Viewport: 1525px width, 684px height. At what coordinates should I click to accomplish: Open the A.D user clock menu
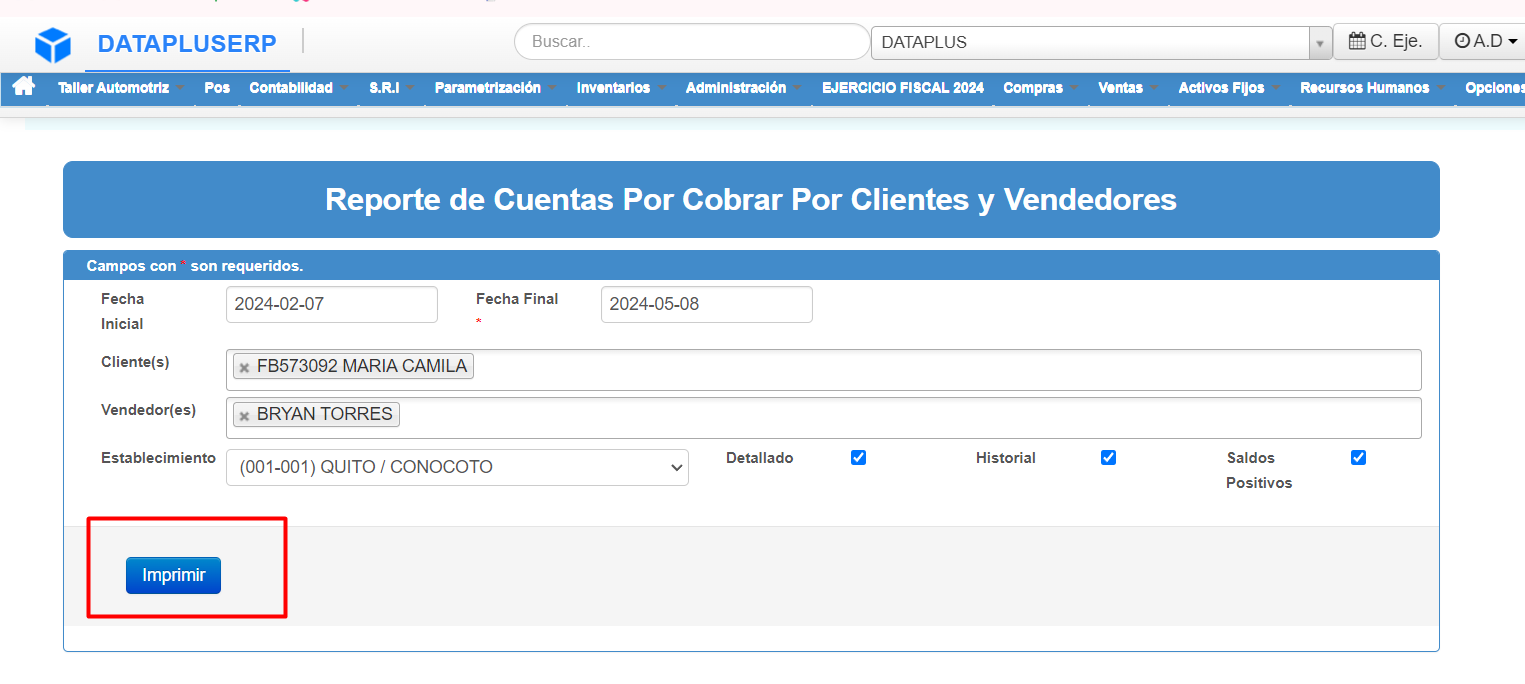click(x=1485, y=42)
